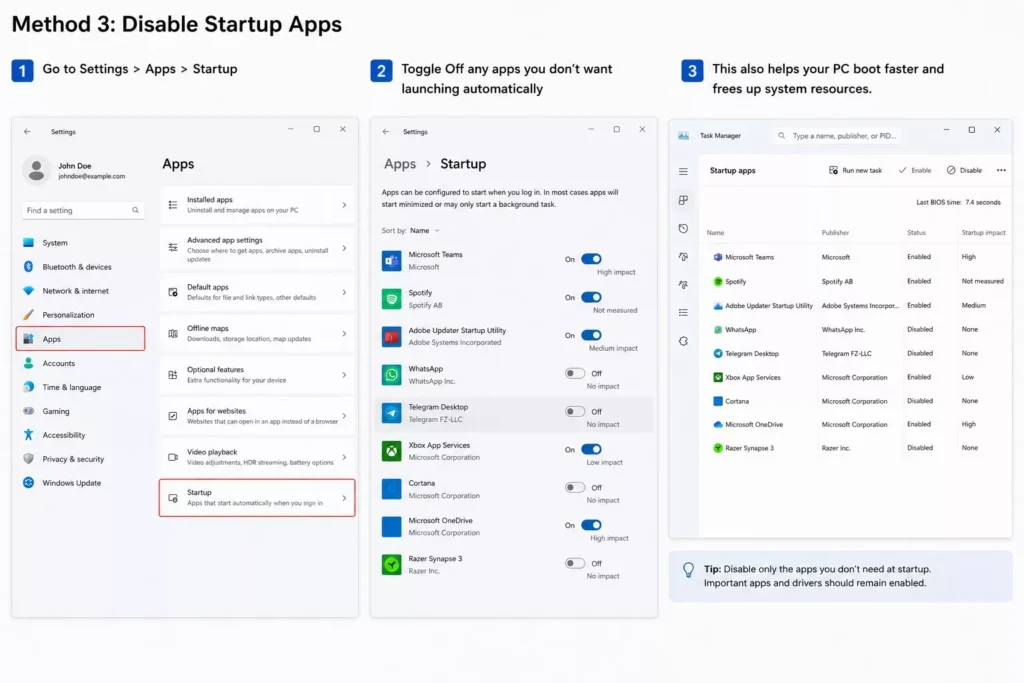Image resolution: width=1024 pixels, height=683 pixels.
Task: Toggle off Spotify startup
Action: tap(591, 297)
